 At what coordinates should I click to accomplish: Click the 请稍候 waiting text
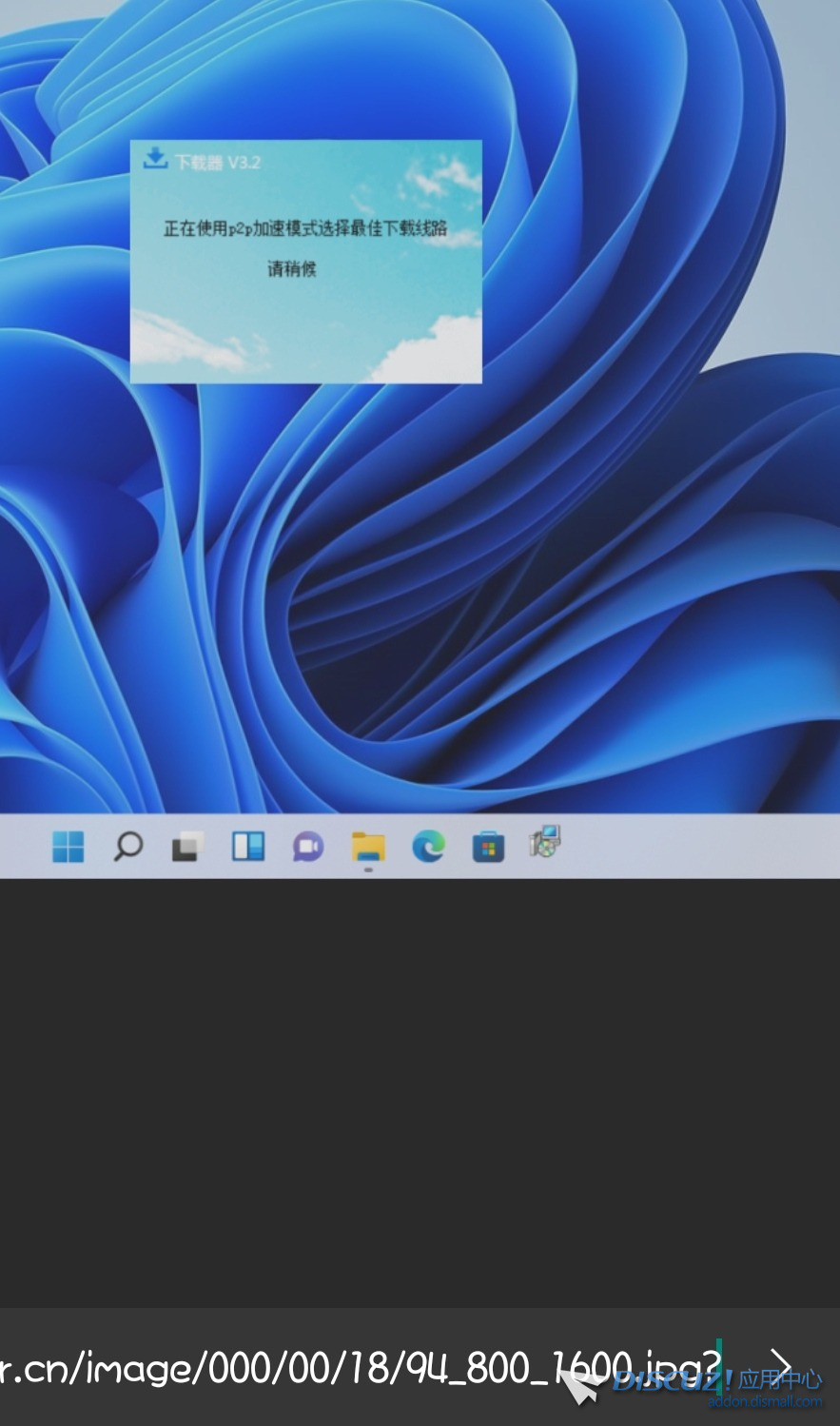291,269
